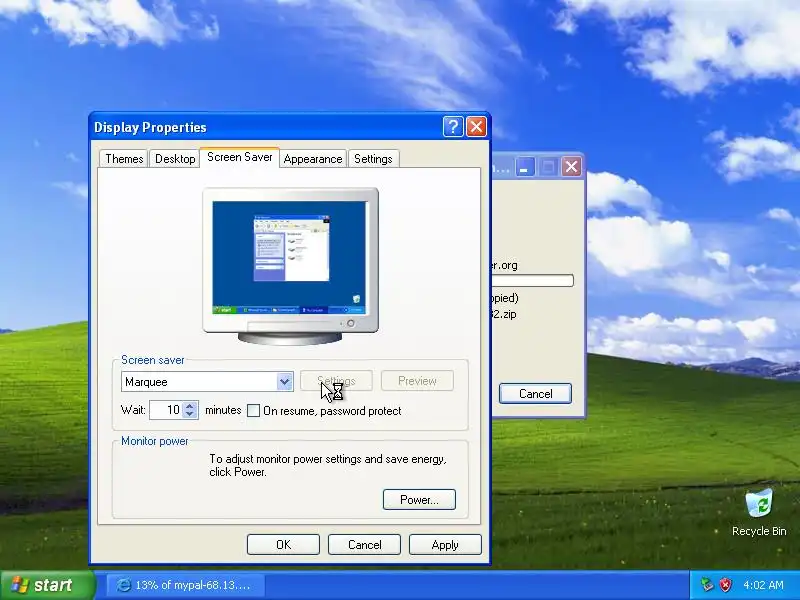
Task: Open the Appearance tab
Action: pos(313,159)
